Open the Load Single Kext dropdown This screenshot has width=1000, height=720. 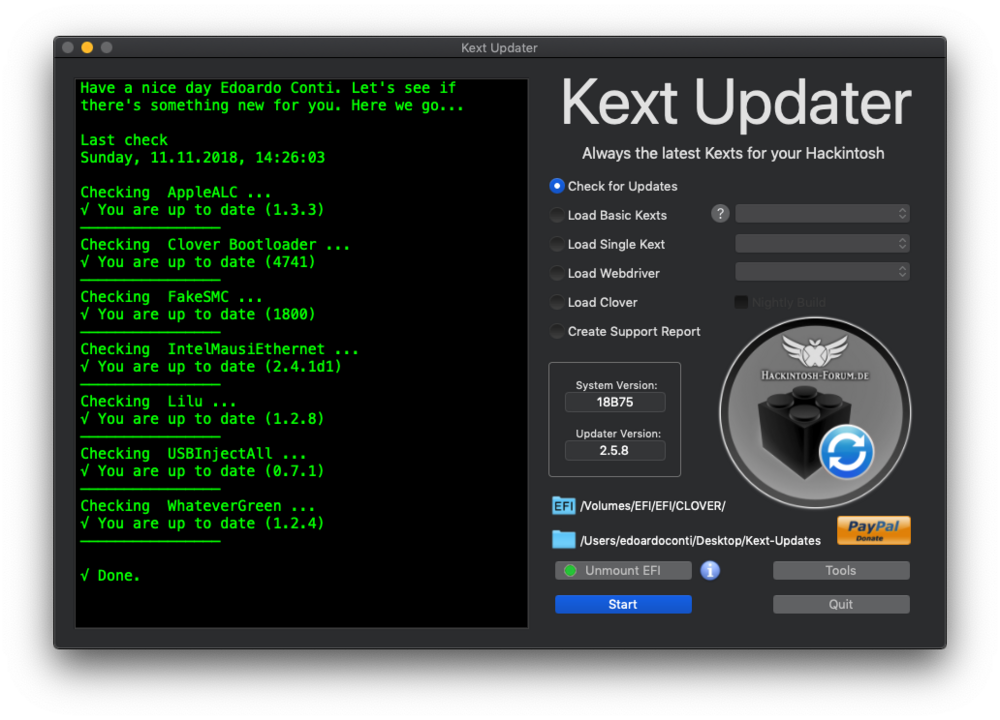point(822,244)
